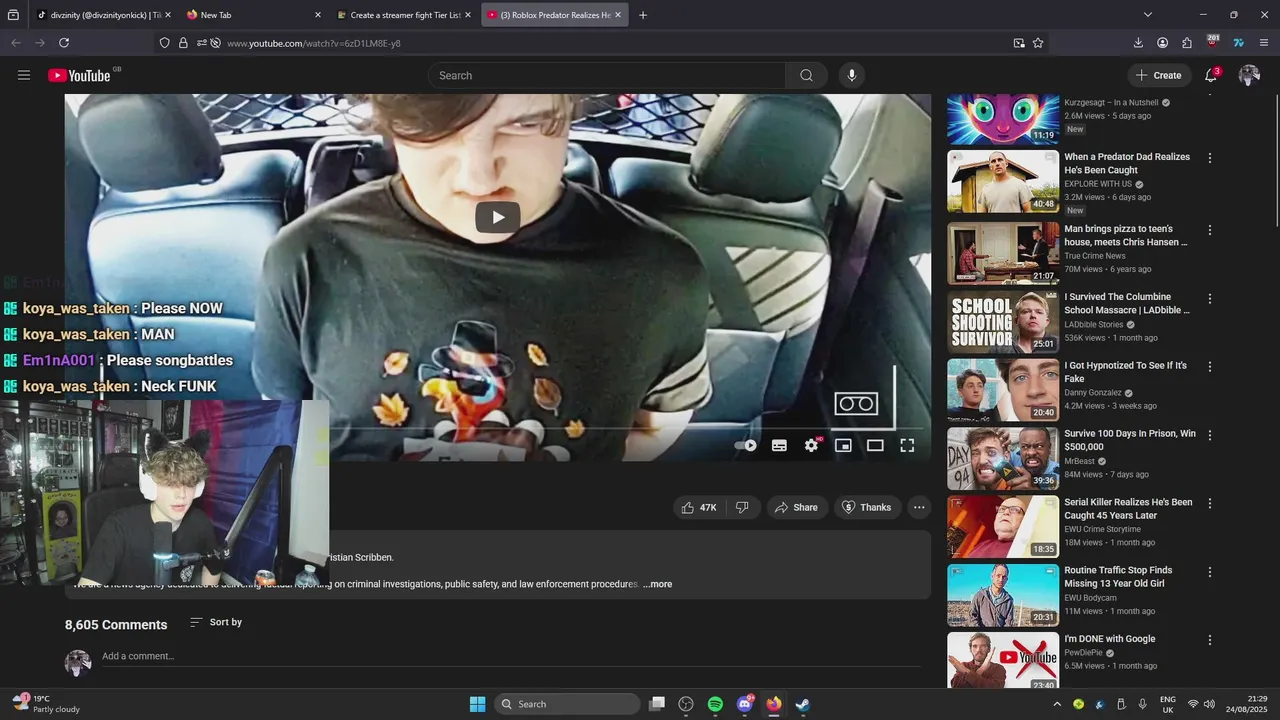
Task: Click the taskbar Search box
Action: point(568,704)
